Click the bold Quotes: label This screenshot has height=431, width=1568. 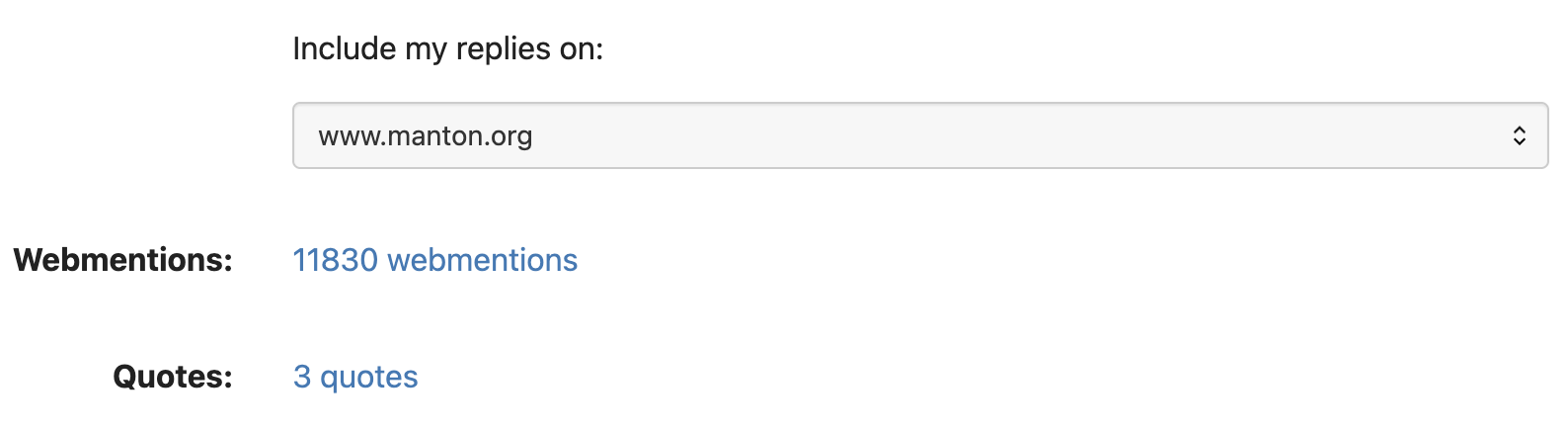tap(173, 377)
